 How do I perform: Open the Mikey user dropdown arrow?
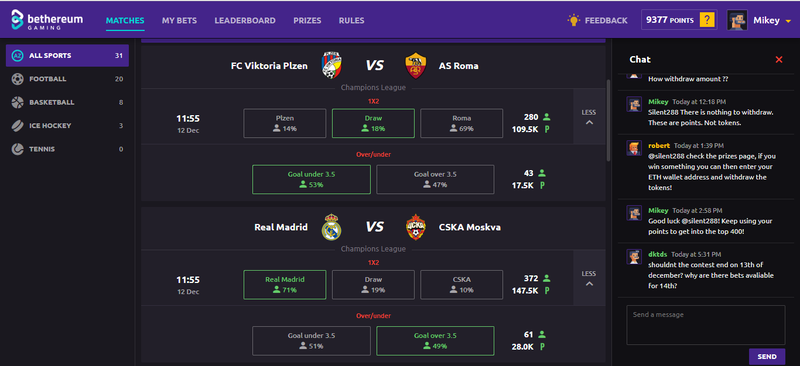point(788,21)
